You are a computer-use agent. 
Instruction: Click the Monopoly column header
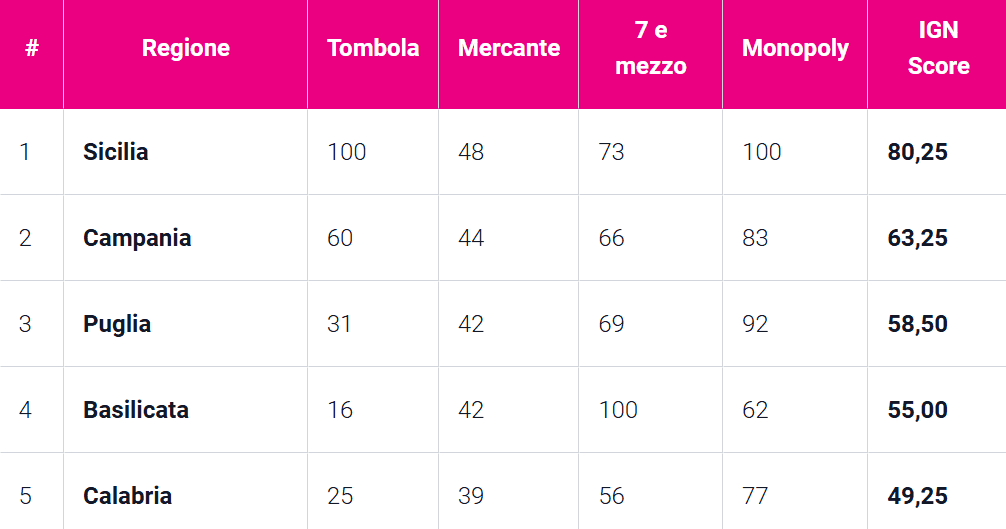795,48
